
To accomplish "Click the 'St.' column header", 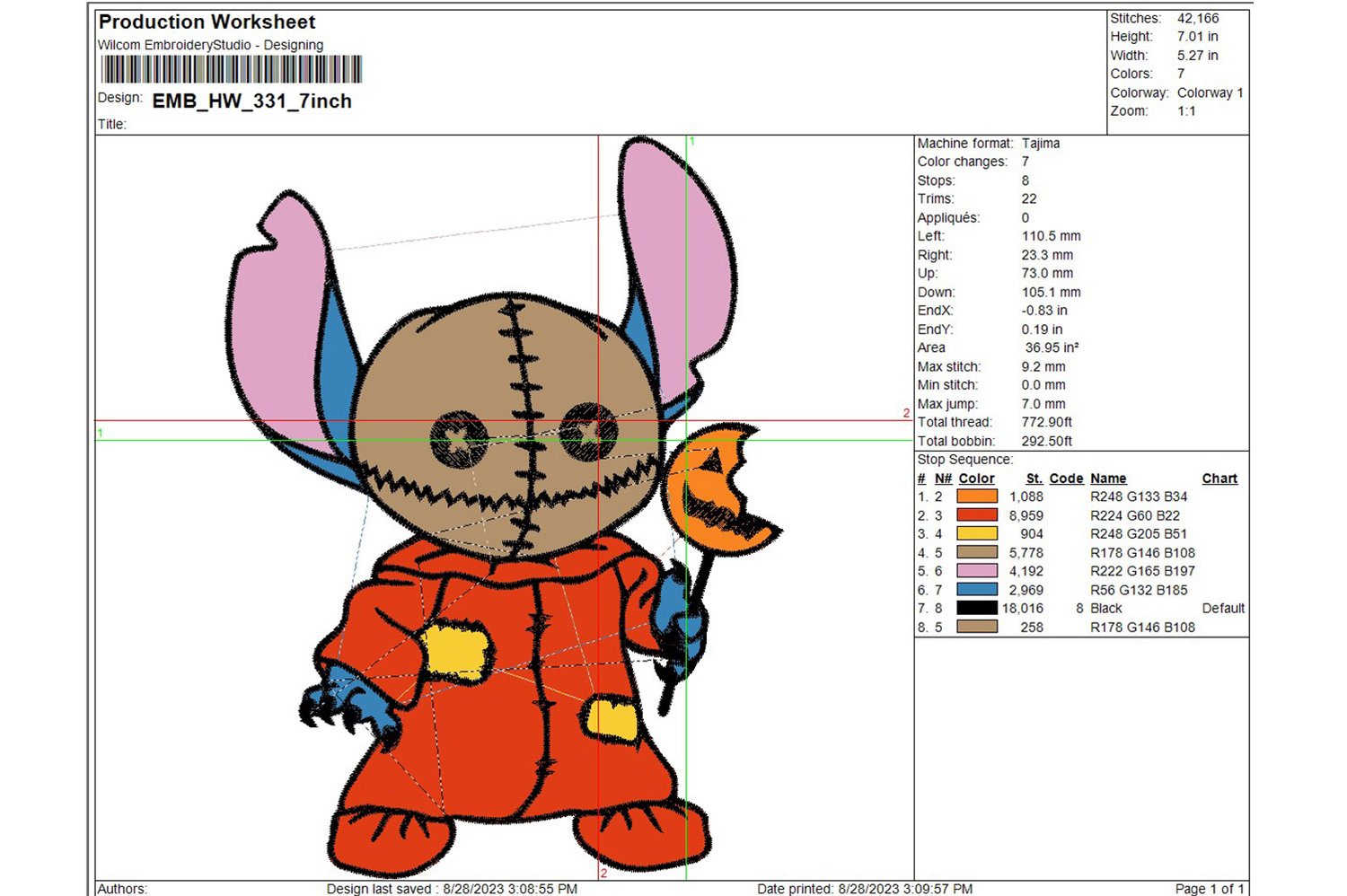I will coord(1034,479).
